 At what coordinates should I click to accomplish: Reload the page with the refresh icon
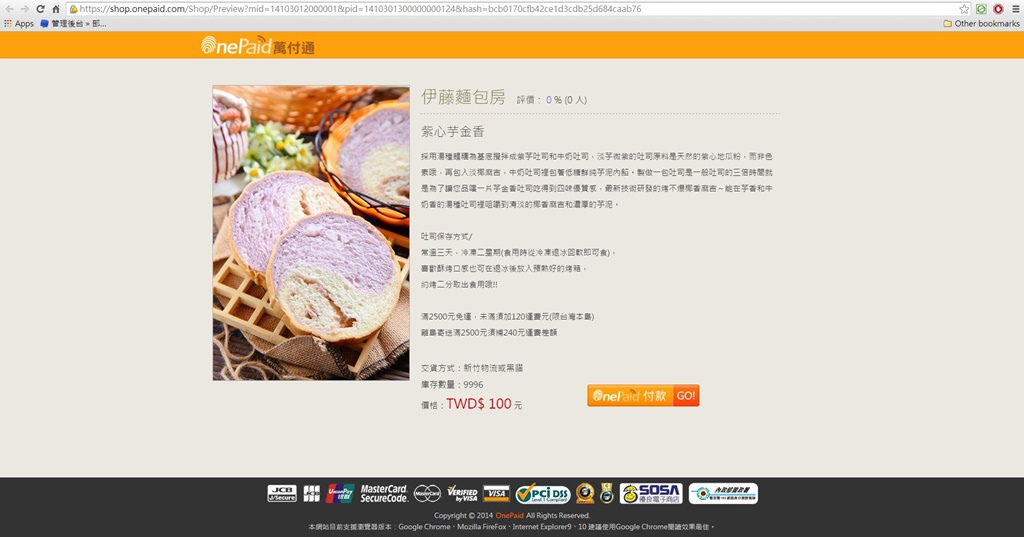[40, 9]
